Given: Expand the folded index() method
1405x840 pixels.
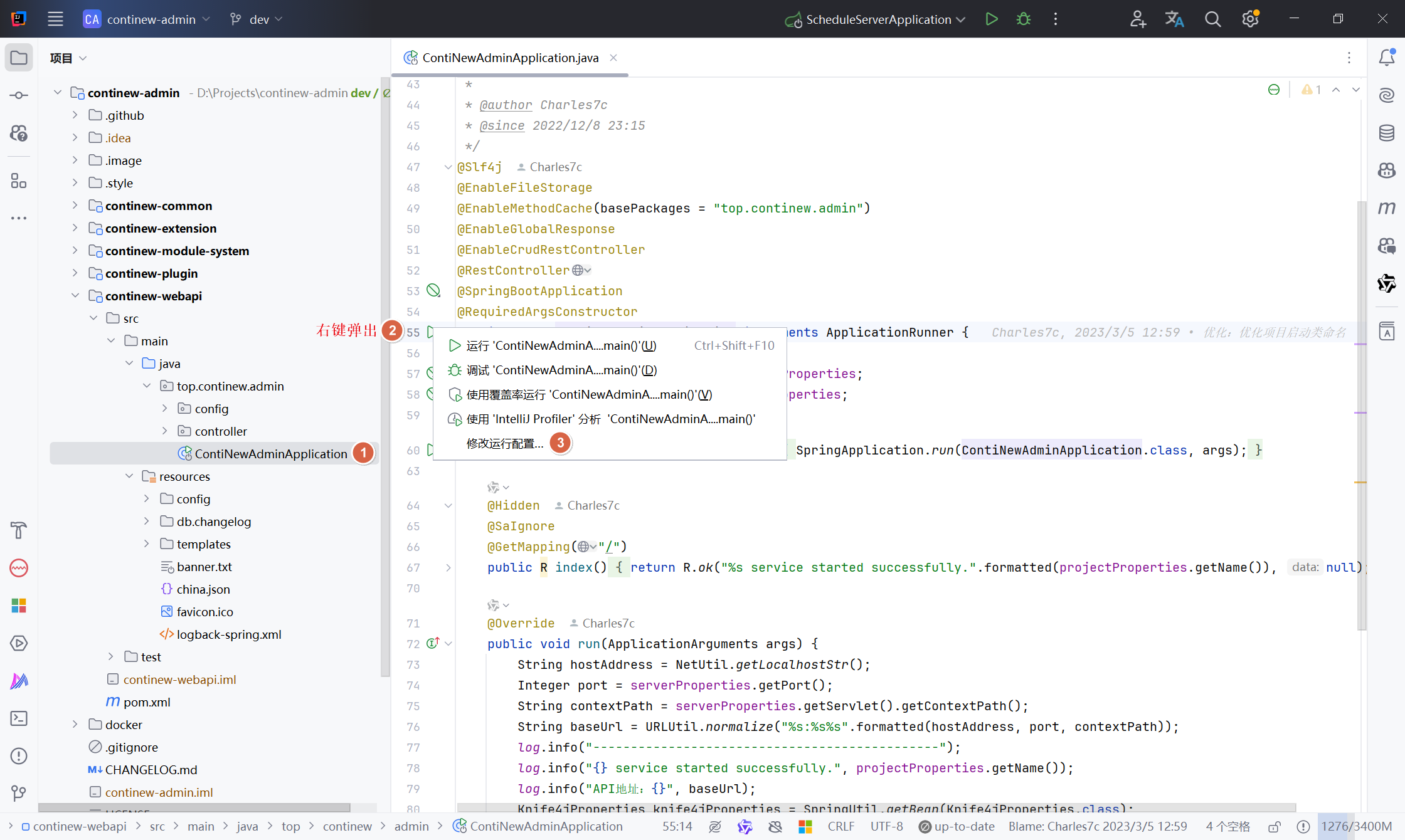Looking at the screenshot, I should pos(448,567).
